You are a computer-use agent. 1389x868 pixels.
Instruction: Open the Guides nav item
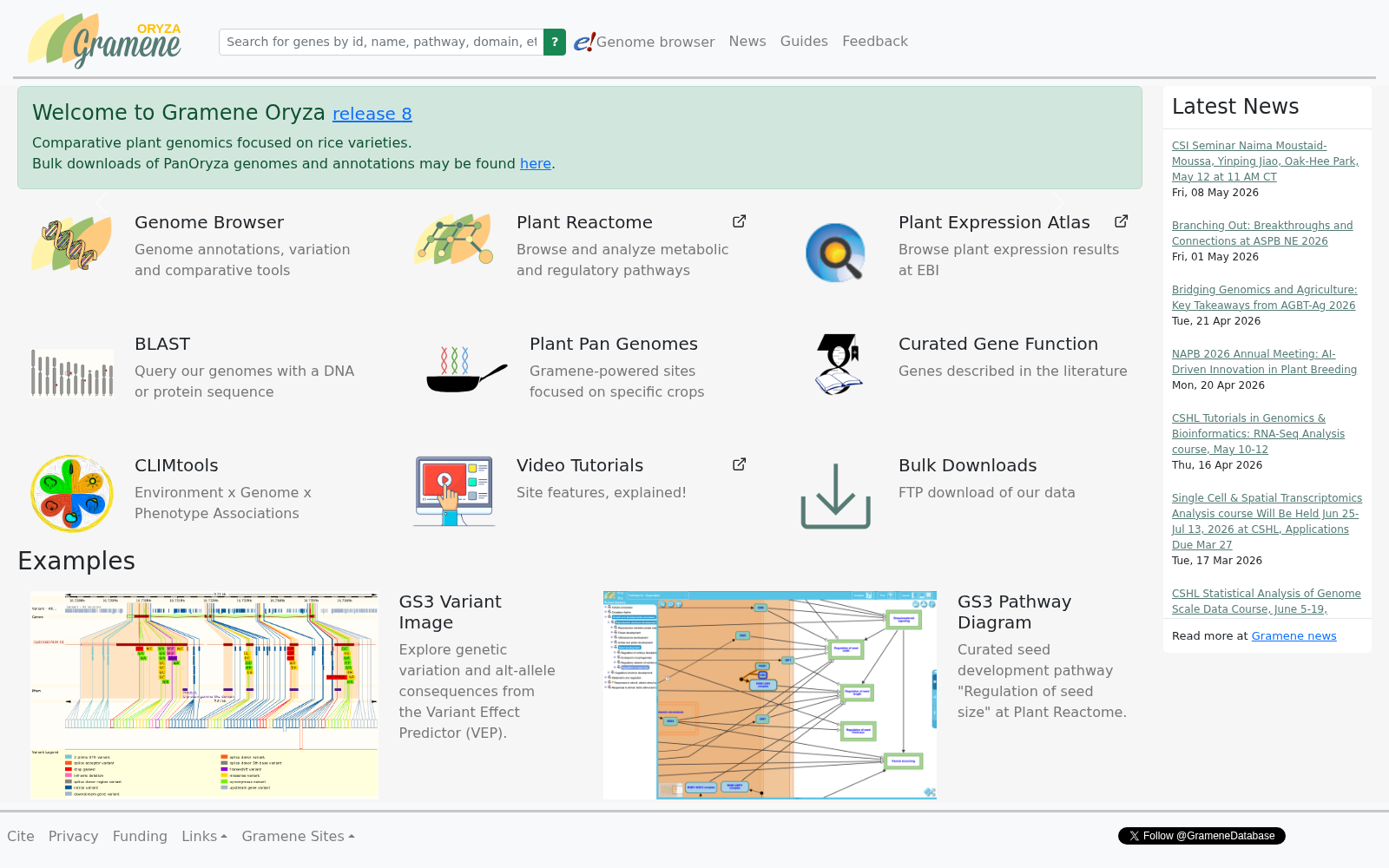tap(804, 41)
